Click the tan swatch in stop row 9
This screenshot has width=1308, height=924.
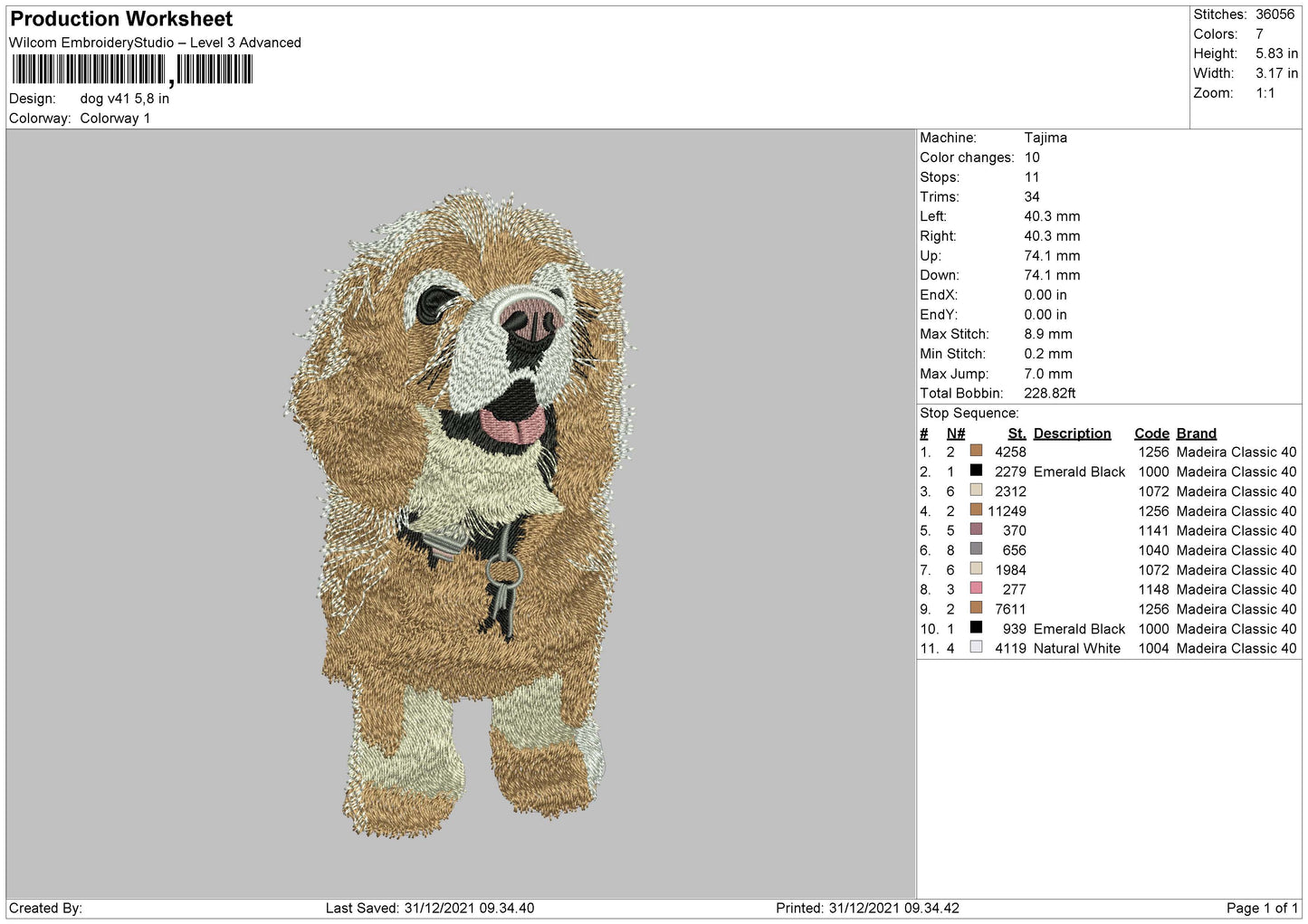coord(976,607)
